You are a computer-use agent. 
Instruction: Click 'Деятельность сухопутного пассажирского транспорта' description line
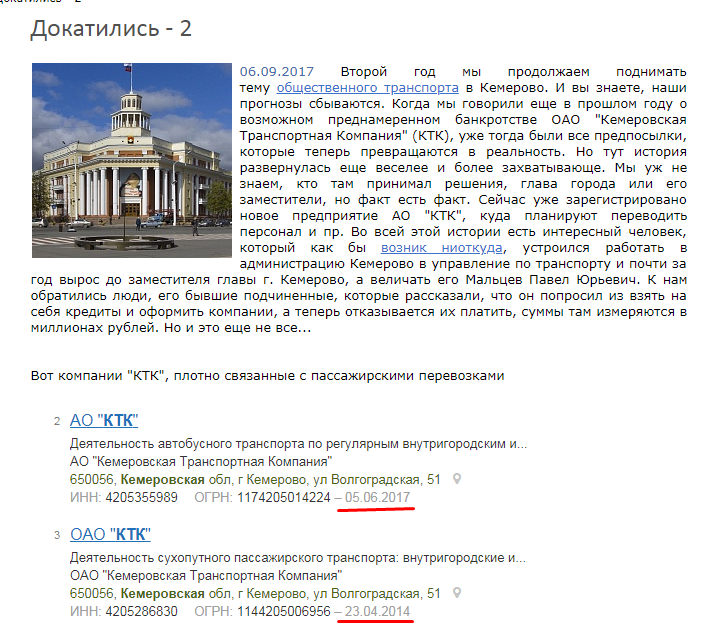(298, 558)
